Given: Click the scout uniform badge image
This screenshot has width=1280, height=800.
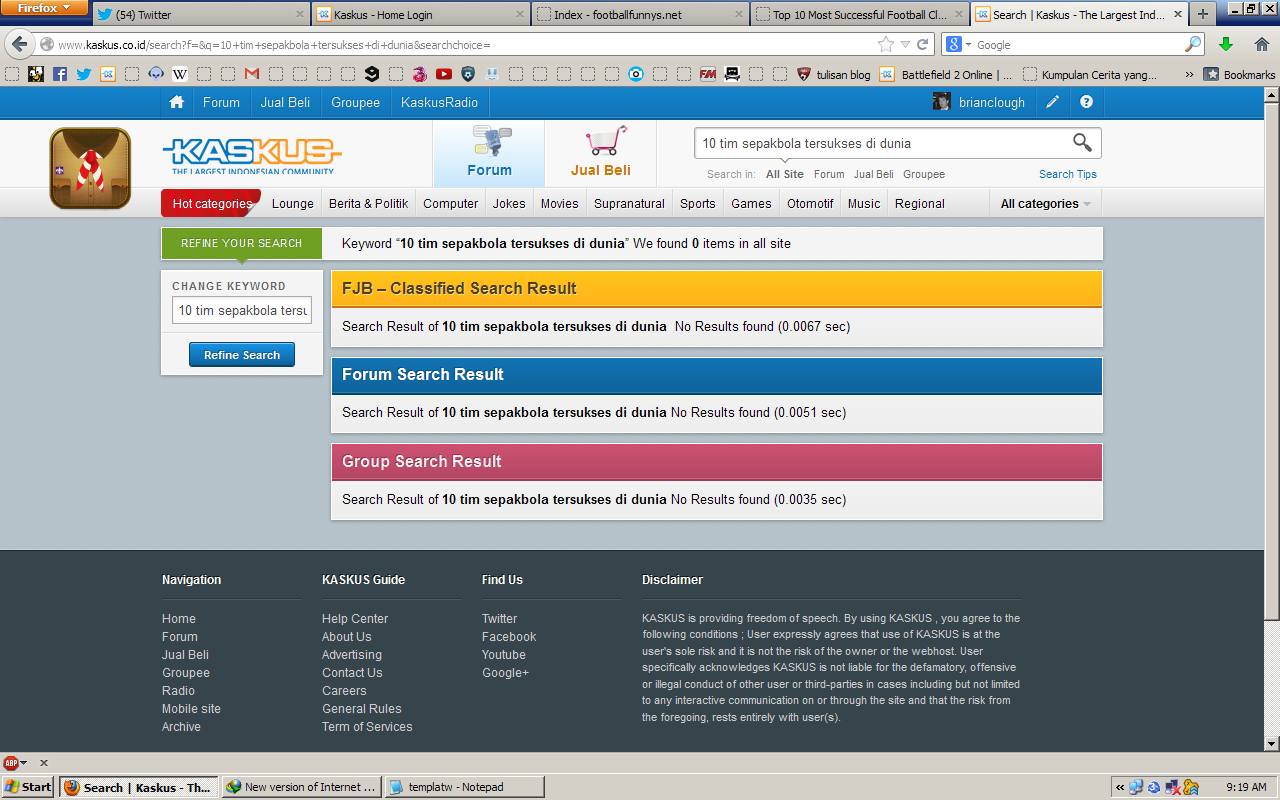Looking at the screenshot, I should coord(90,168).
